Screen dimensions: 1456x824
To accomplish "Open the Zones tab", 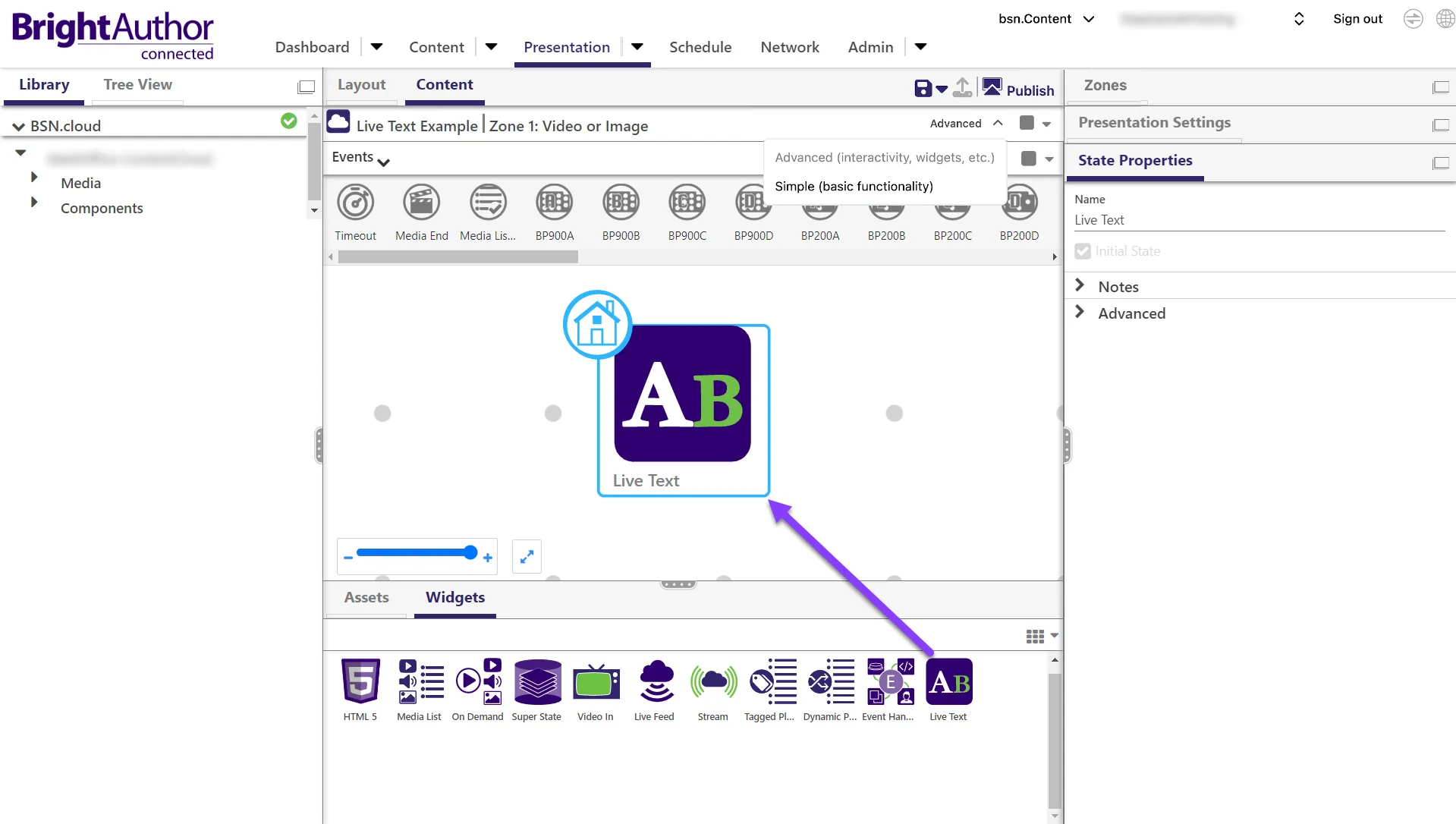I will [x=1105, y=85].
